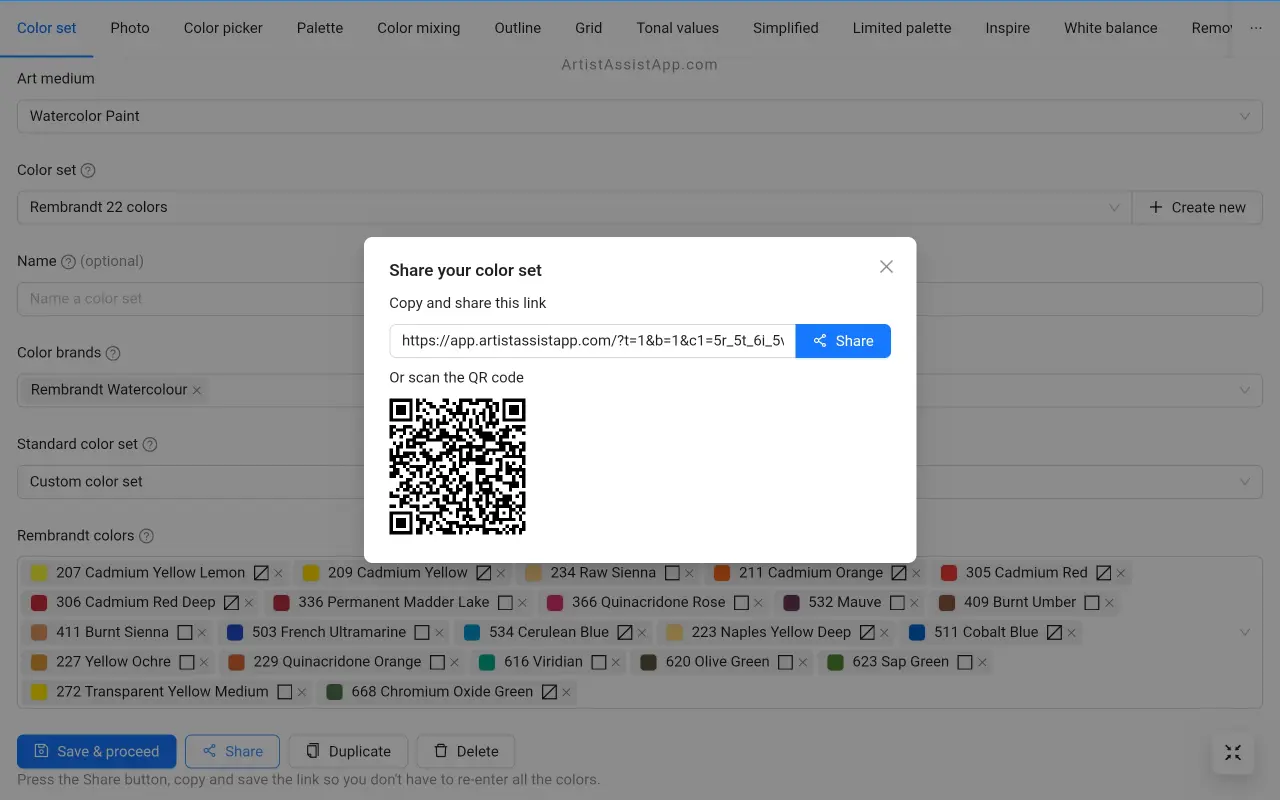Remove the 366 Quinacridone Rose color tag
The width and height of the screenshot is (1280, 800).
coord(758,603)
